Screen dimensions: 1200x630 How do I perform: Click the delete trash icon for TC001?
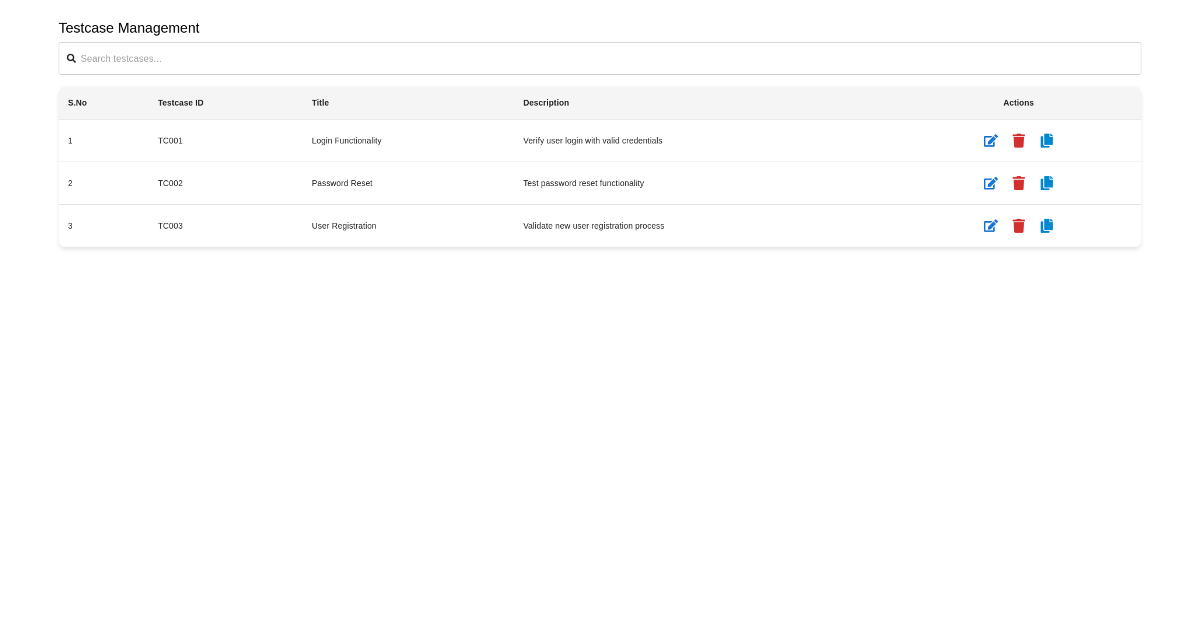point(1018,140)
